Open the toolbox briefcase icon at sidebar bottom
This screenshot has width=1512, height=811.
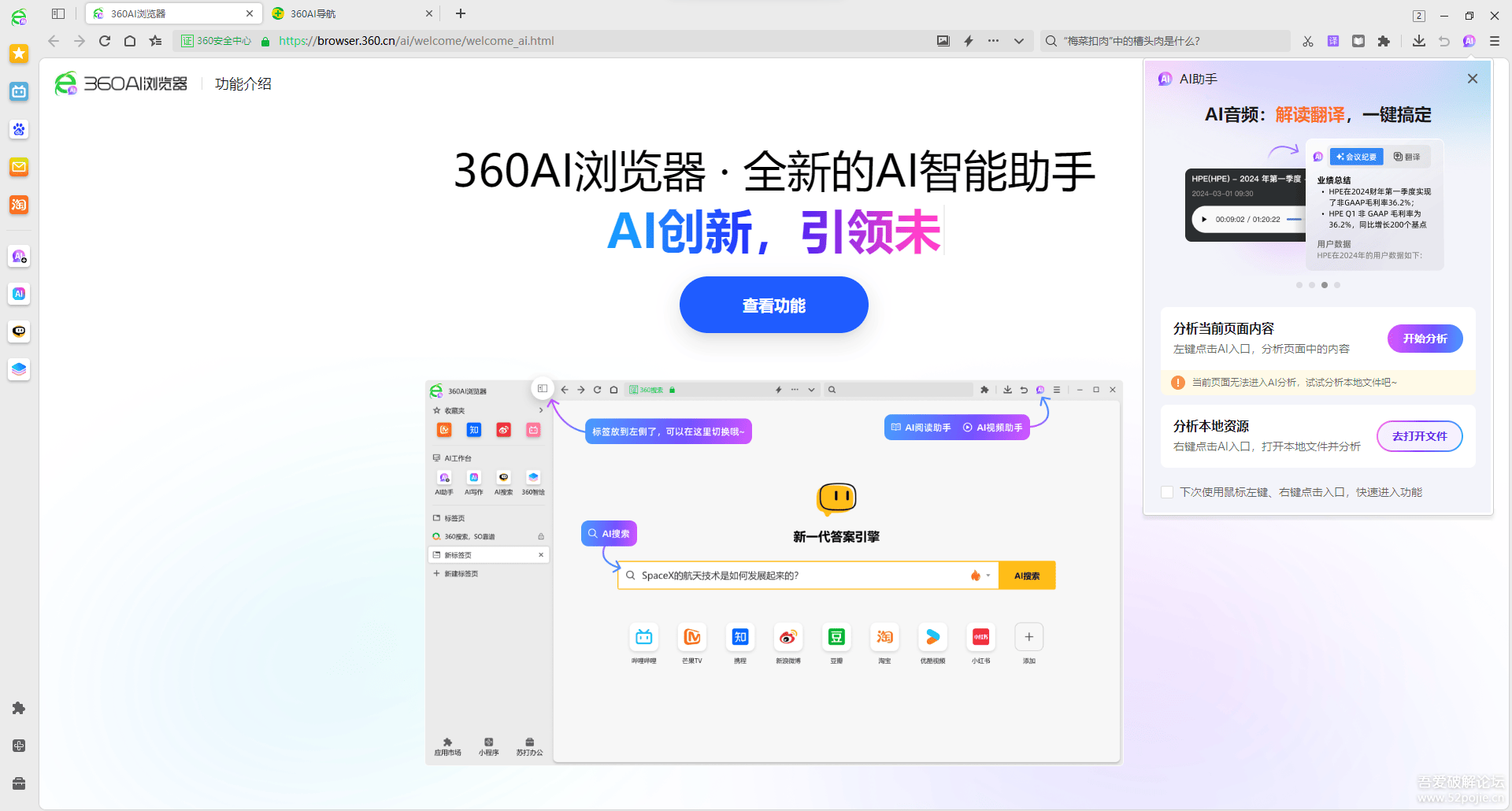[x=19, y=783]
